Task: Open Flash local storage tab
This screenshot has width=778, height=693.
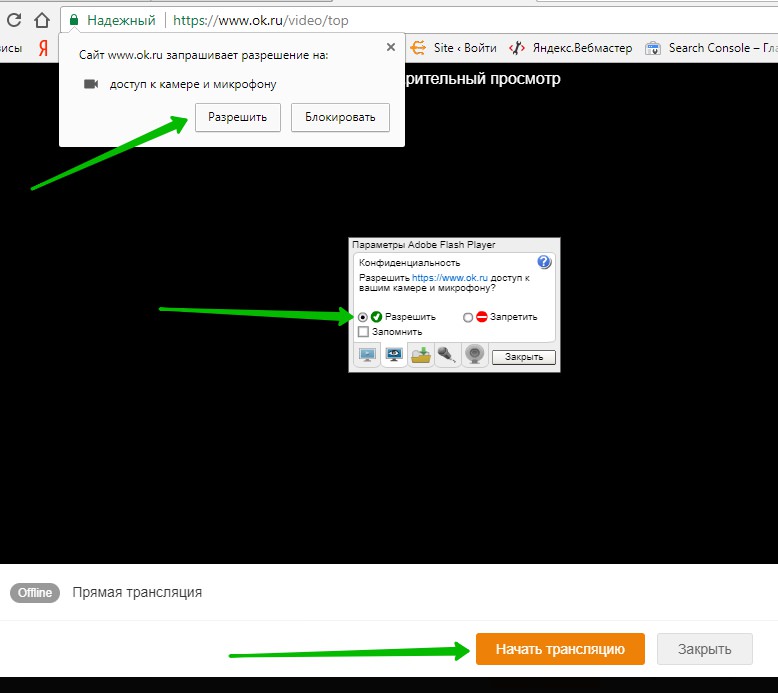Action: (x=421, y=355)
